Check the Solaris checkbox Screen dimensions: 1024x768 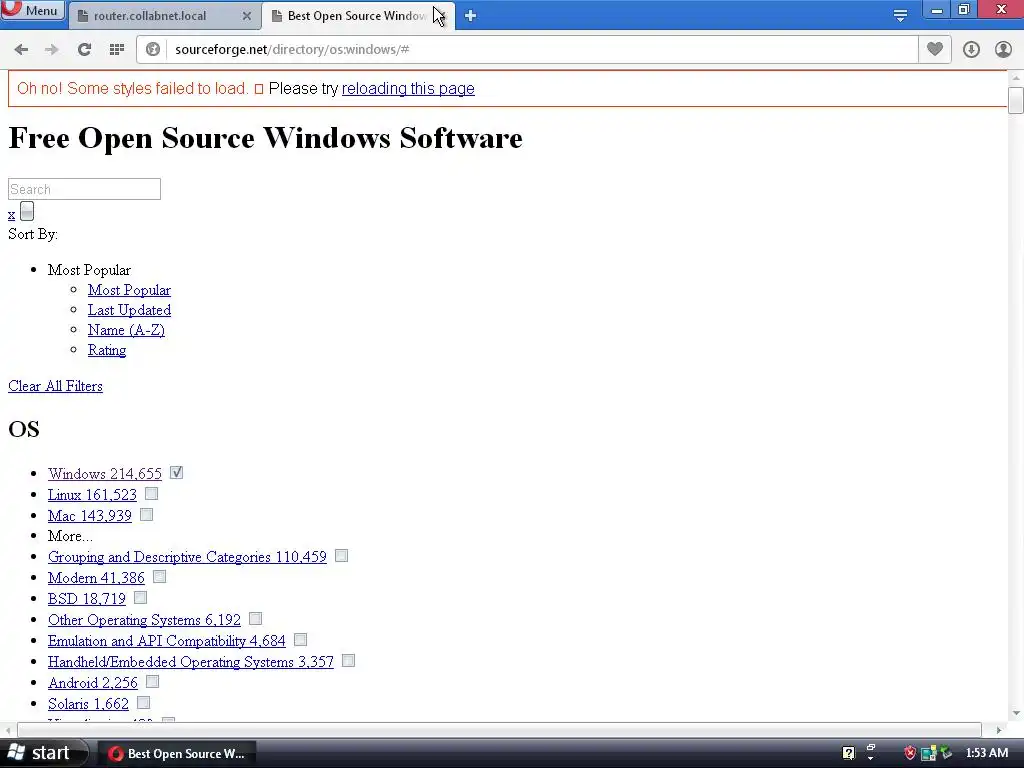pos(144,703)
